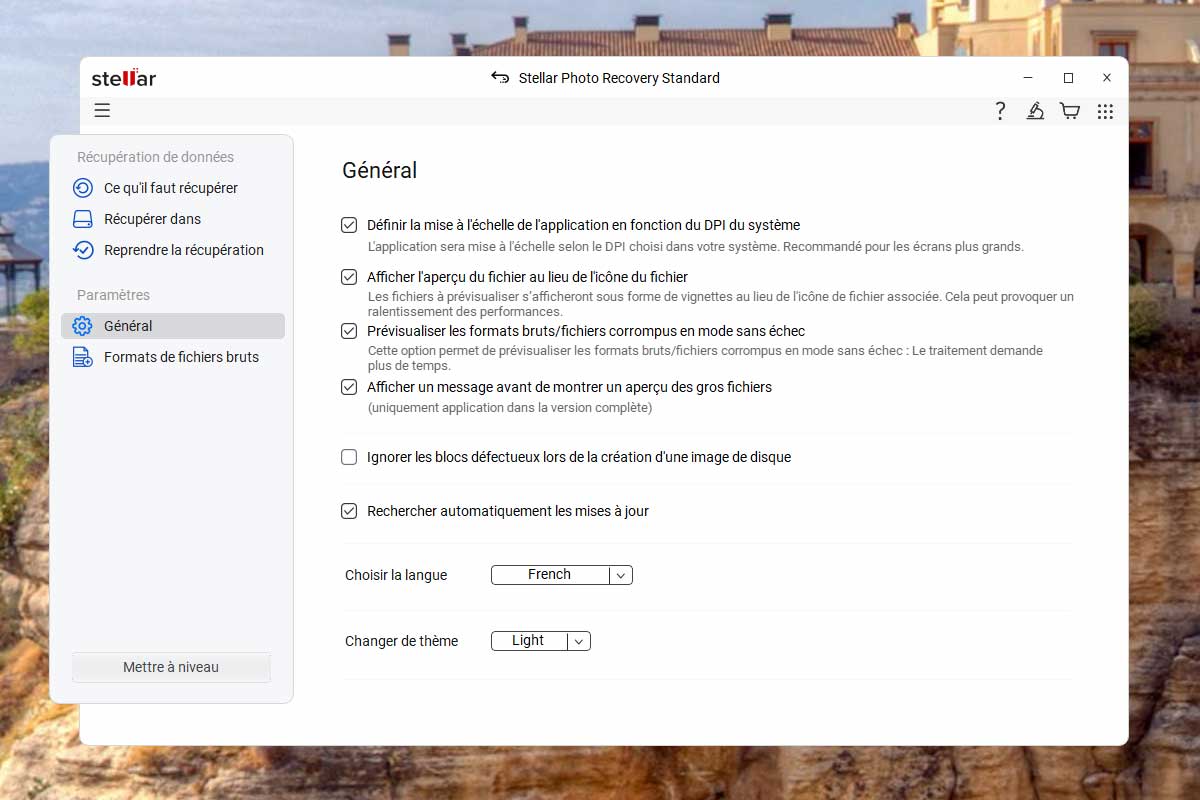The width and height of the screenshot is (1200, 800).
Task: Open Formats de fichiers bruts settings
Action: click(180, 357)
